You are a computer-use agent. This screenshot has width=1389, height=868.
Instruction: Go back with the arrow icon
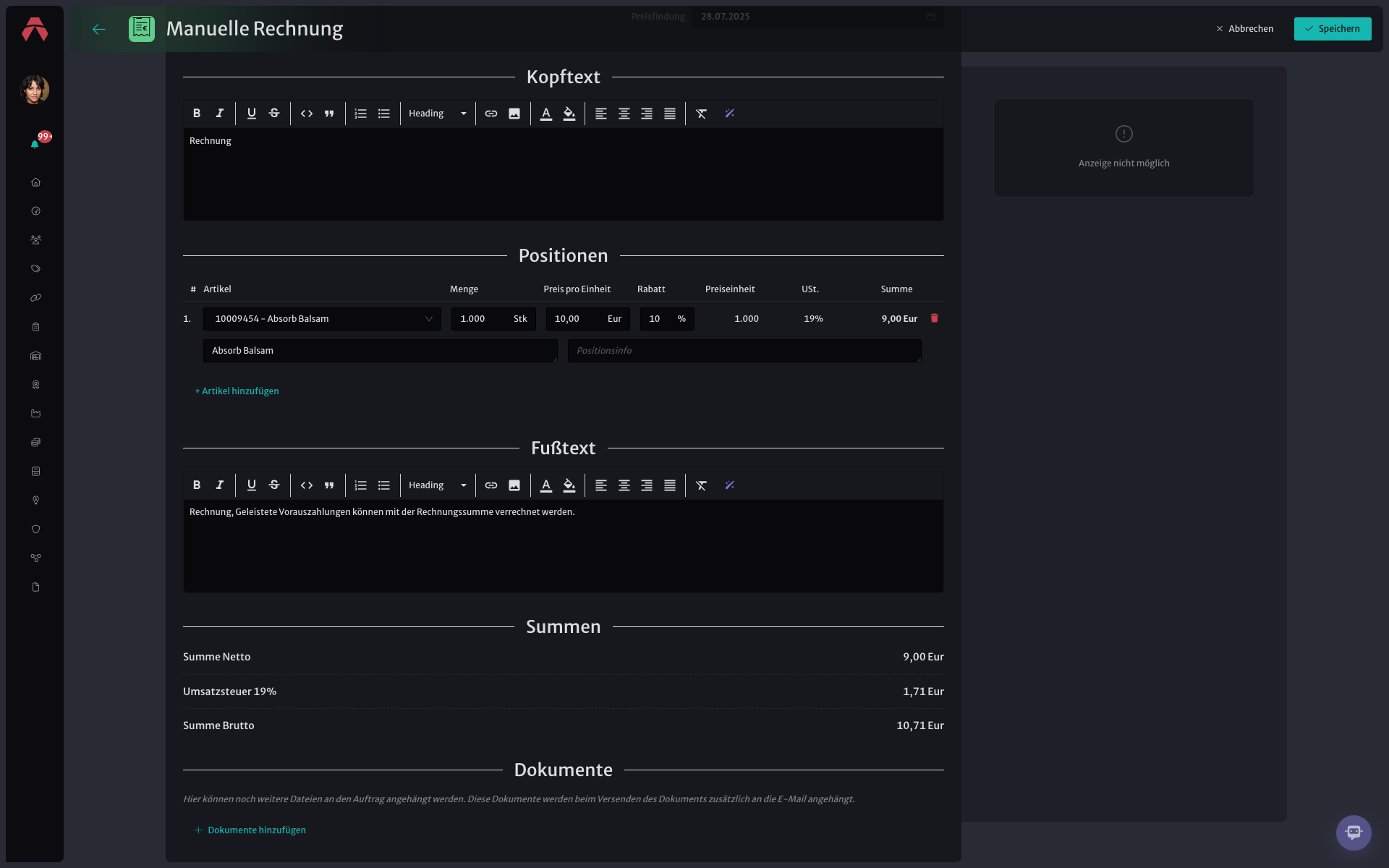(99, 29)
